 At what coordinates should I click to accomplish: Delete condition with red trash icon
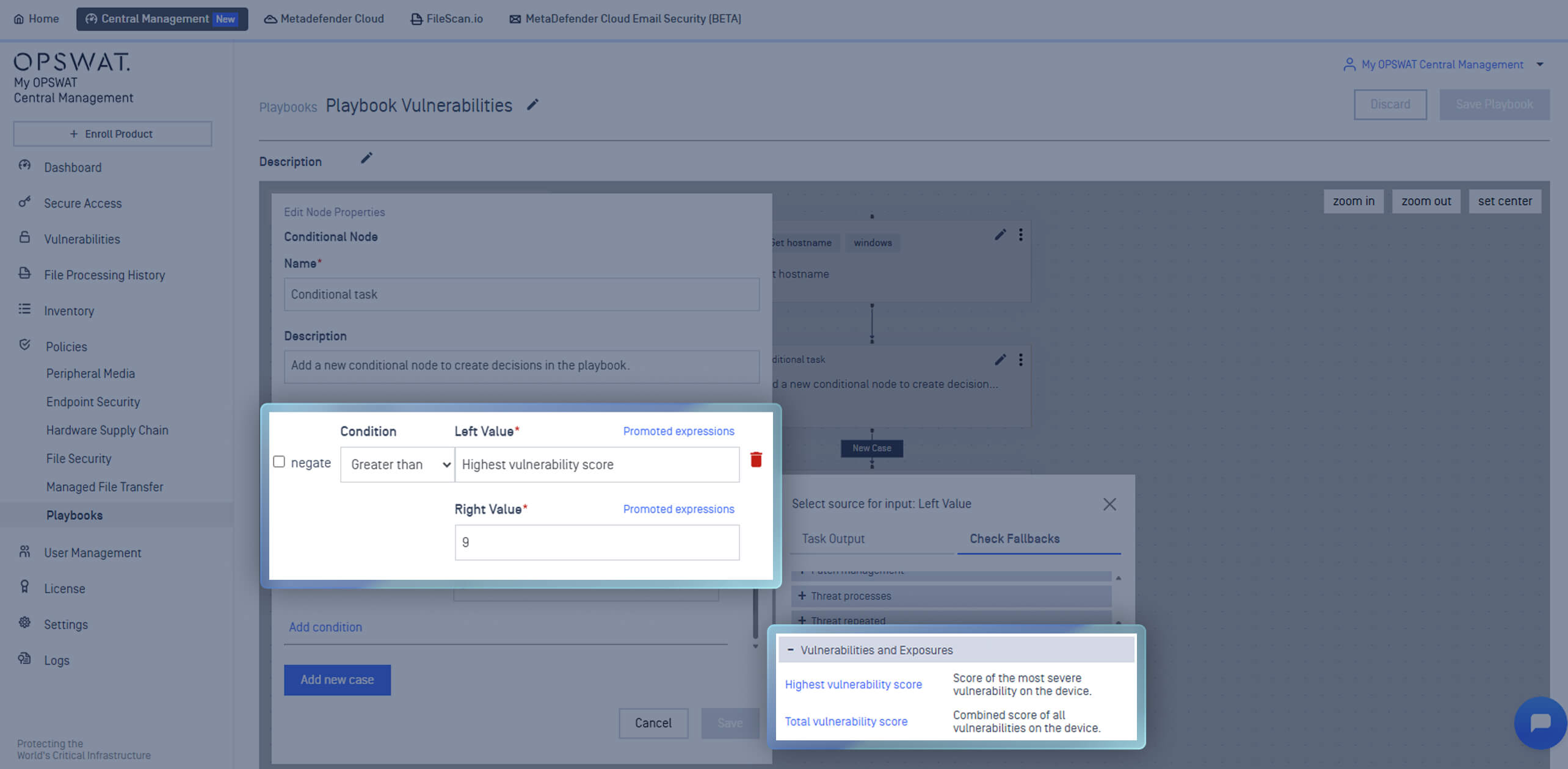[756, 460]
